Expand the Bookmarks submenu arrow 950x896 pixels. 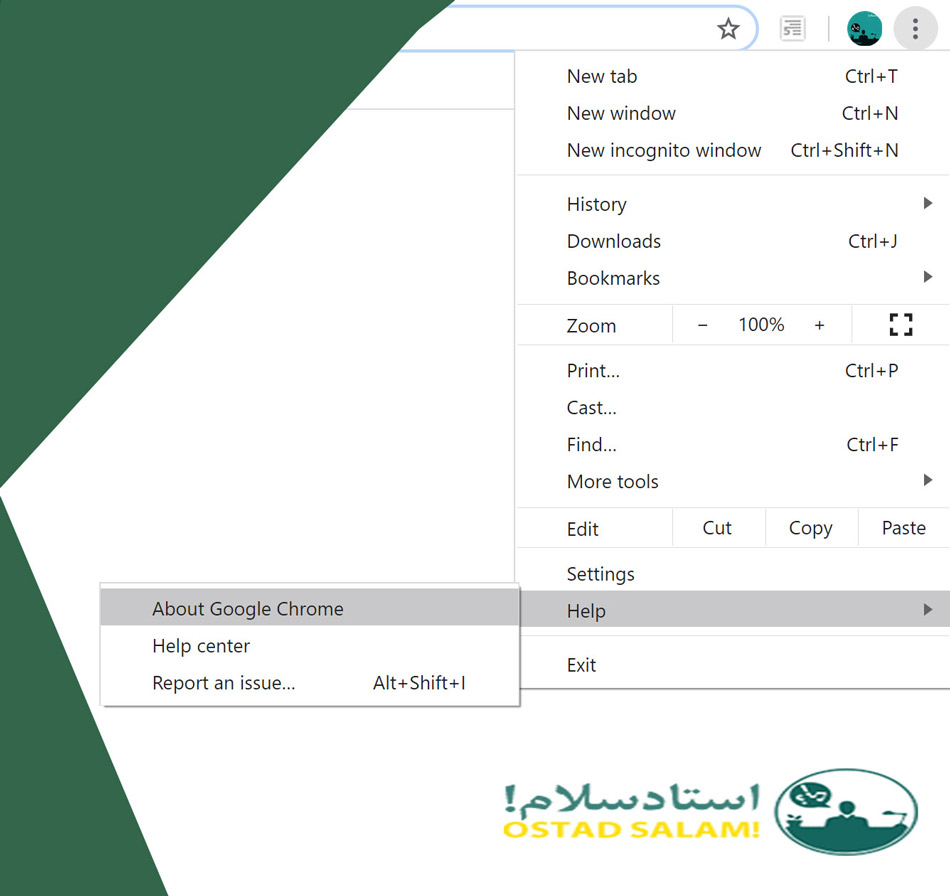[x=928, y=278]
